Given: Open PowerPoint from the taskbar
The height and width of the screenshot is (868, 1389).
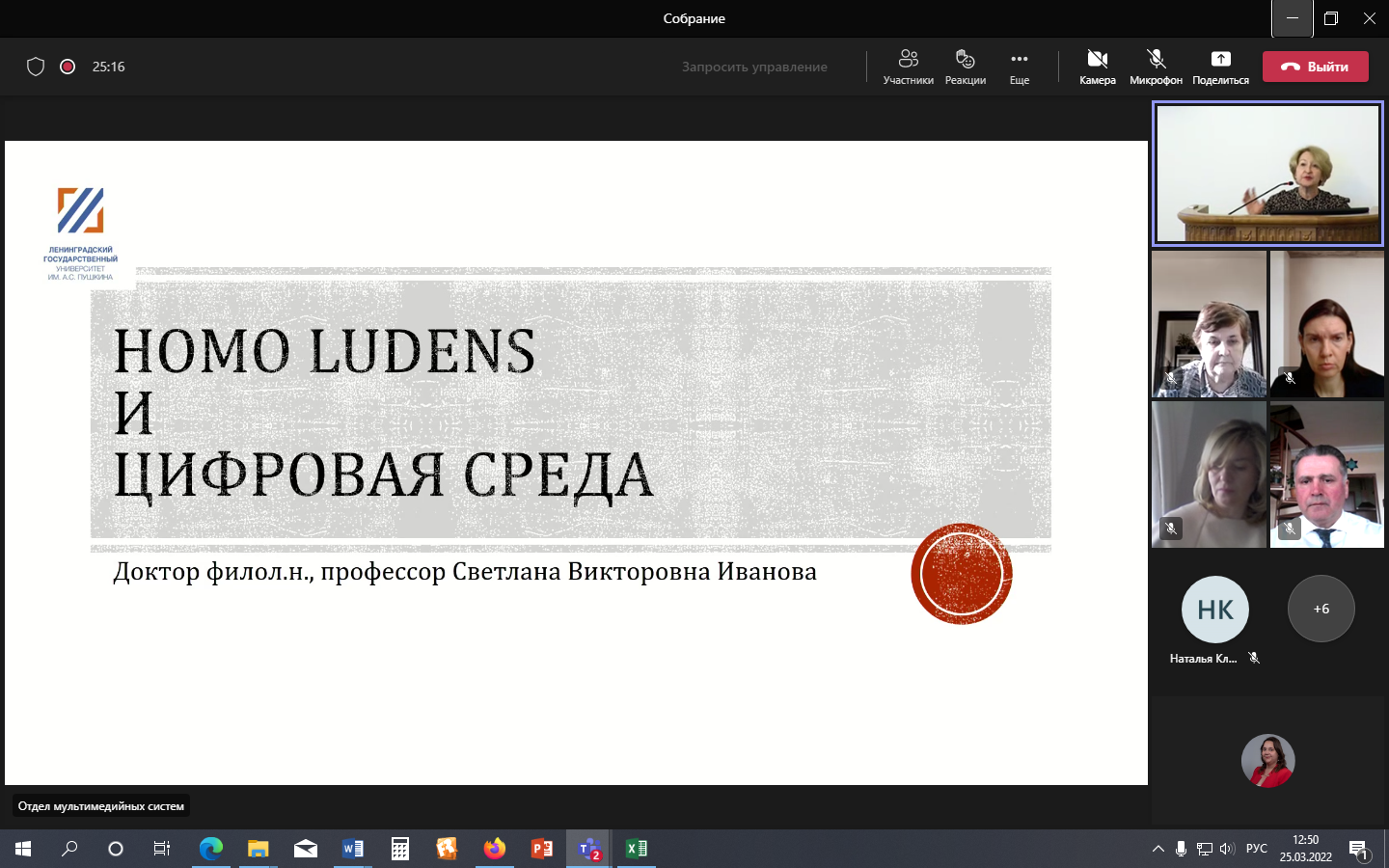Looking at the screenshot, I should 542,849.
